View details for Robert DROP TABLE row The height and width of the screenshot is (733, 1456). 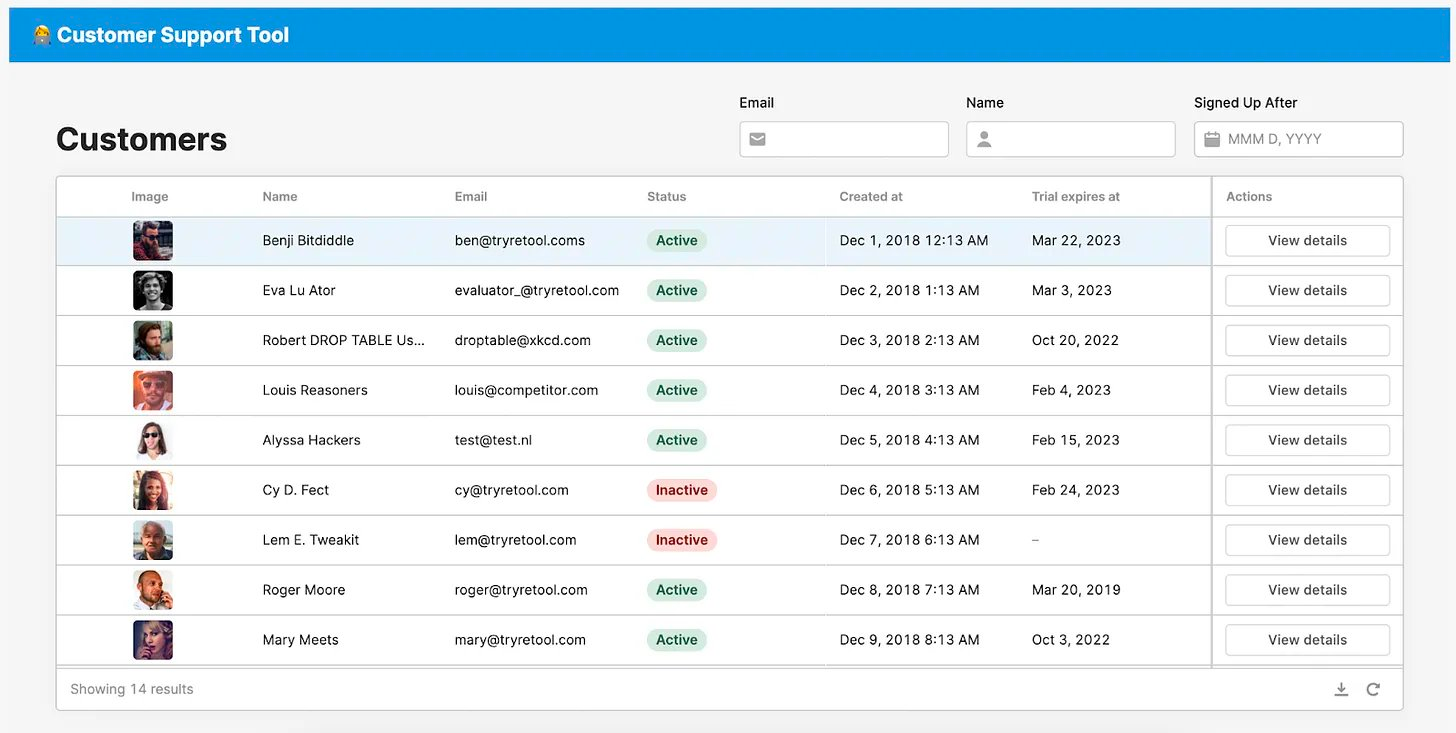[1307, 341]
